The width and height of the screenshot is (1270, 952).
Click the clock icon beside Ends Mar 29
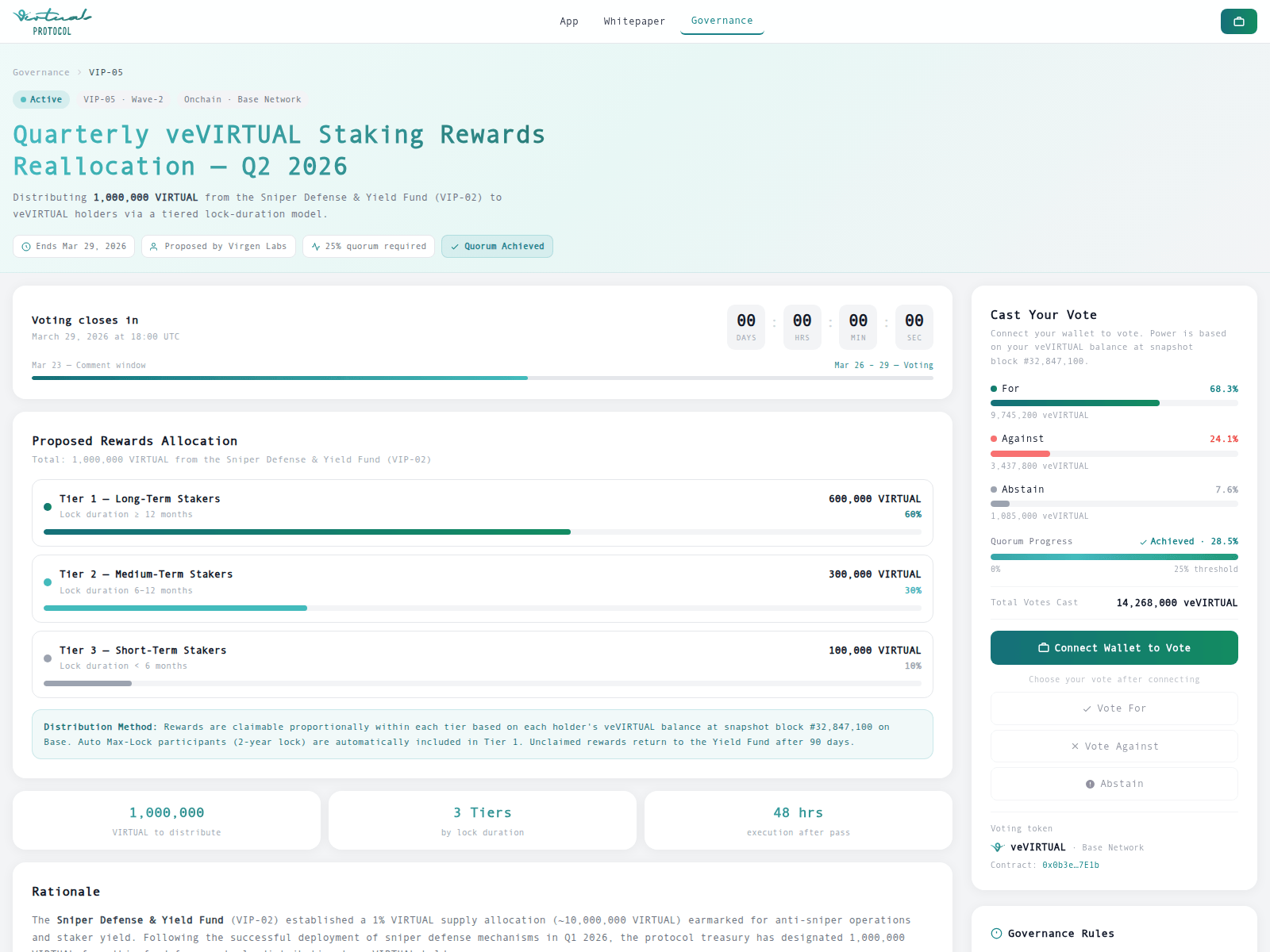pyautogui.click(x=26, y=247)
